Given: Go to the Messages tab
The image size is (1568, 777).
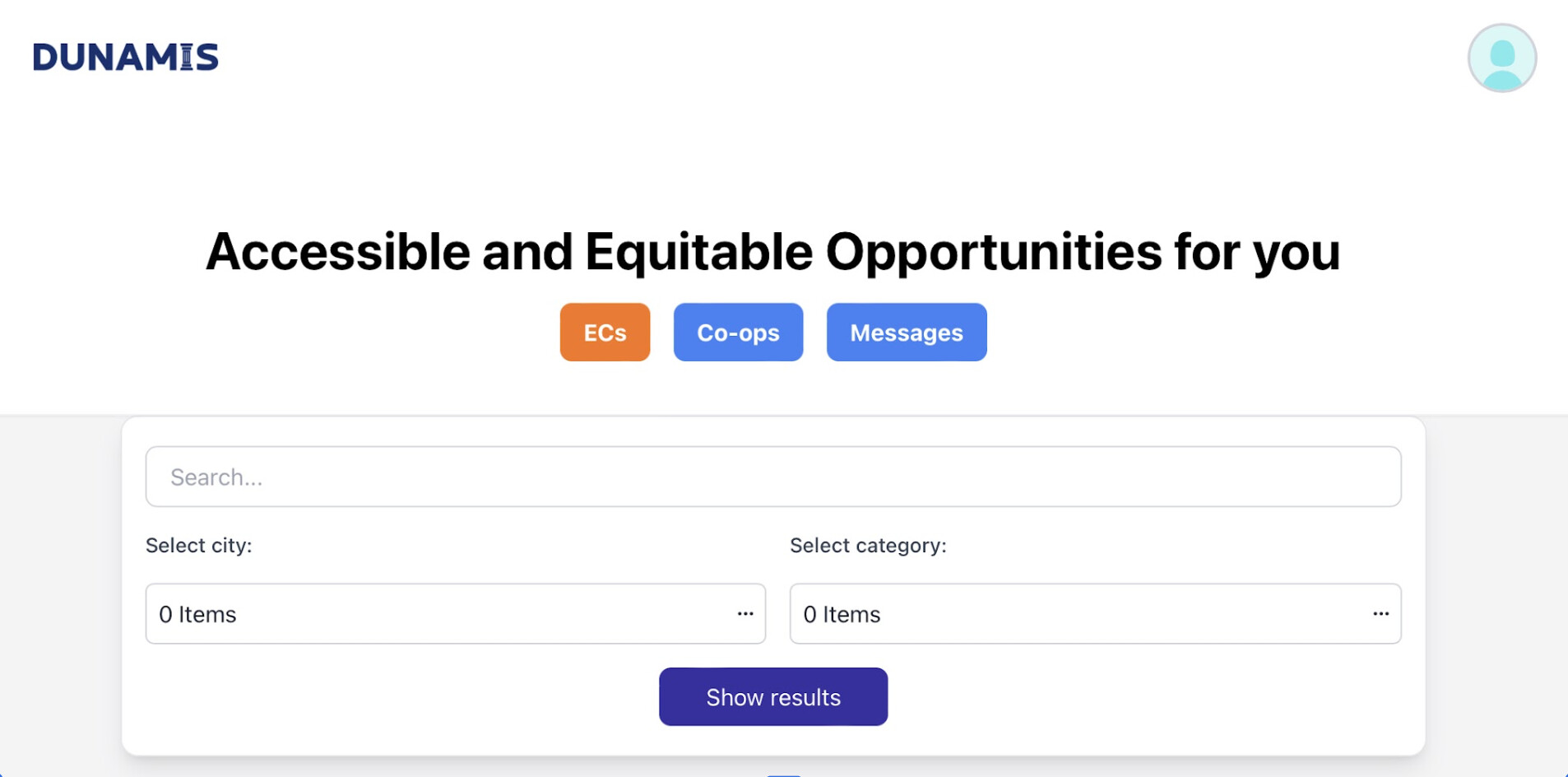Looking at the screenshot, I should click(906, 333).
